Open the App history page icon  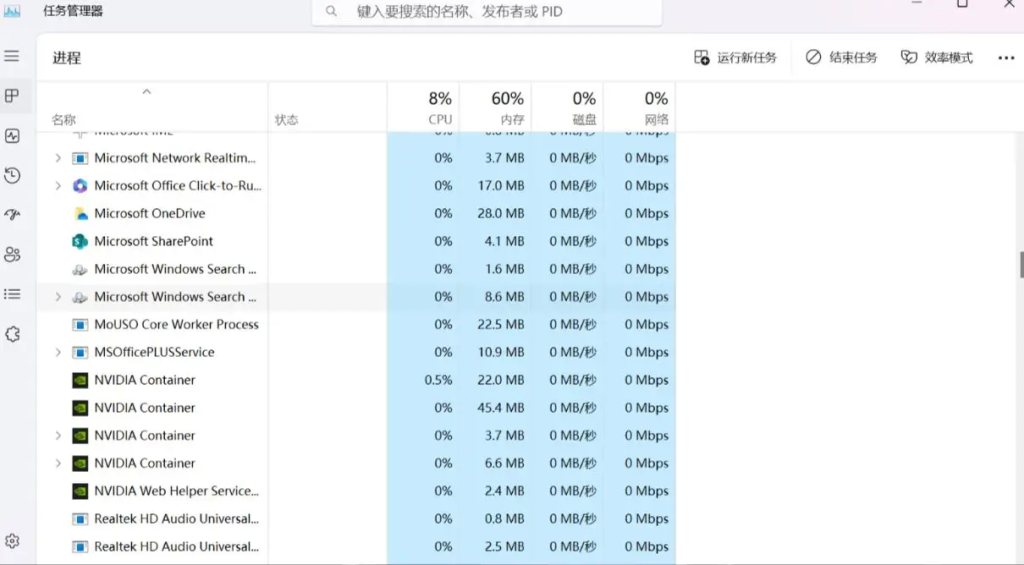[12, 176]
